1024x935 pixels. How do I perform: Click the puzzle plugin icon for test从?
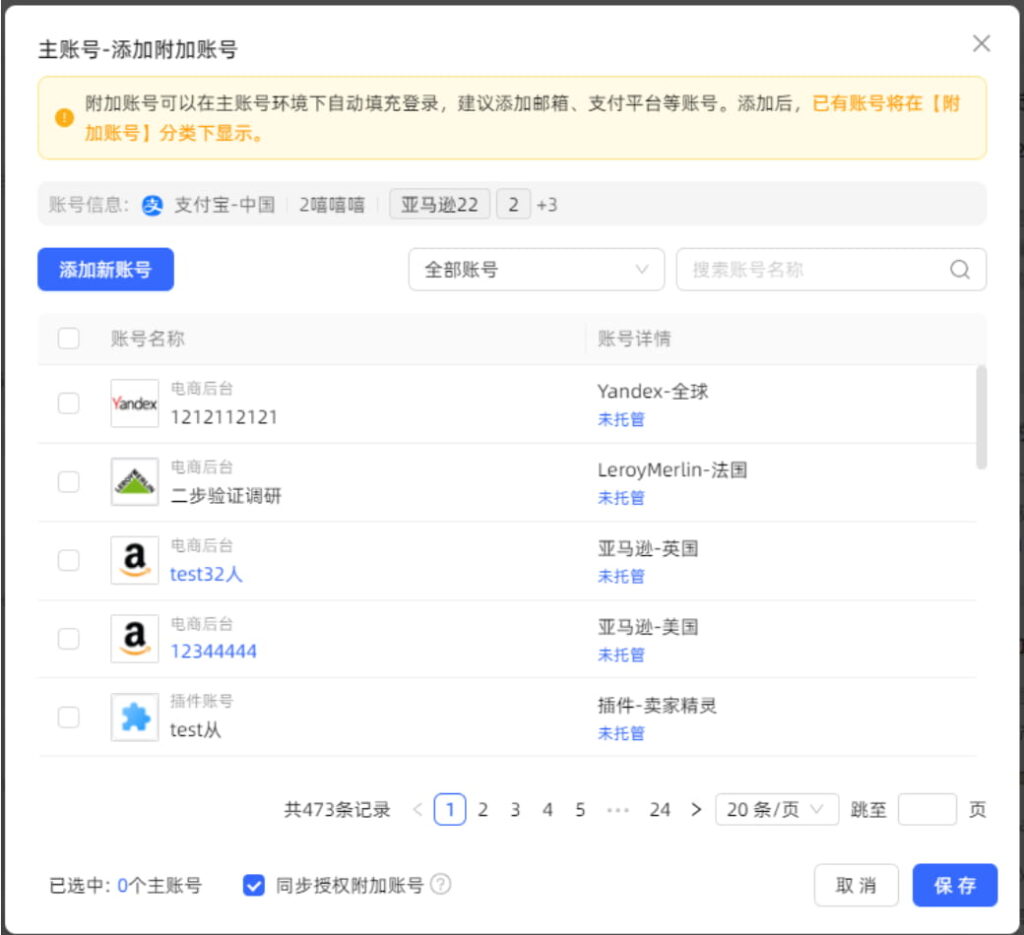pyautogui.click(x=134, y=717)
